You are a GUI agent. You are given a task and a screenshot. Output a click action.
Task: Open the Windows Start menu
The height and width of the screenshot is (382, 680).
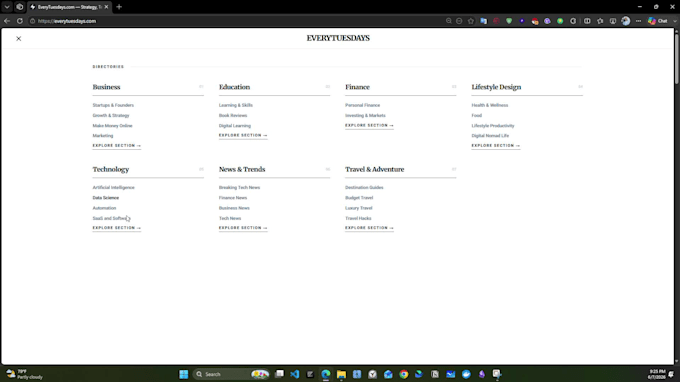(183, 374)
